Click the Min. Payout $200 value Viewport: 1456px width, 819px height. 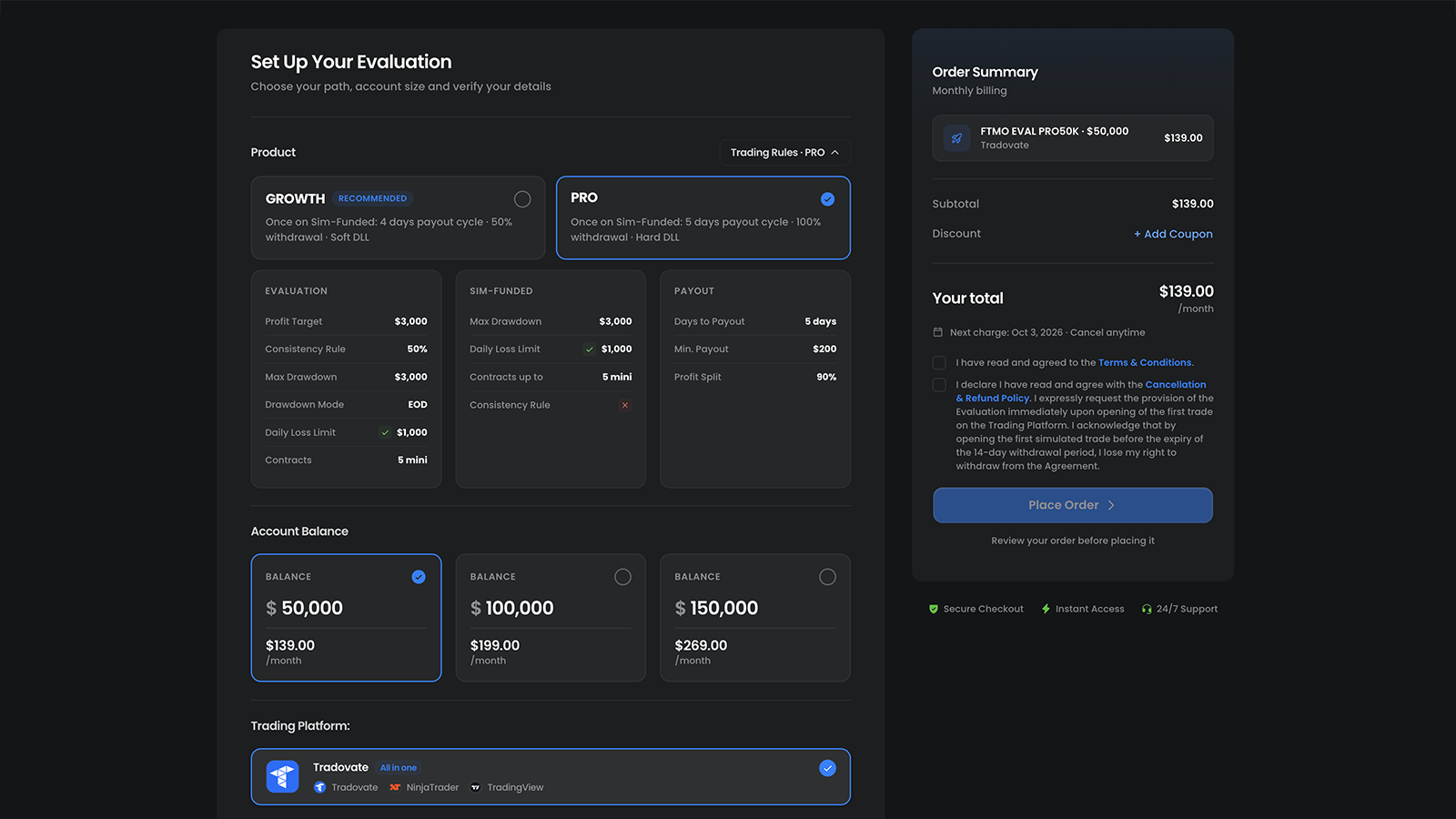[x=824, y=349]
